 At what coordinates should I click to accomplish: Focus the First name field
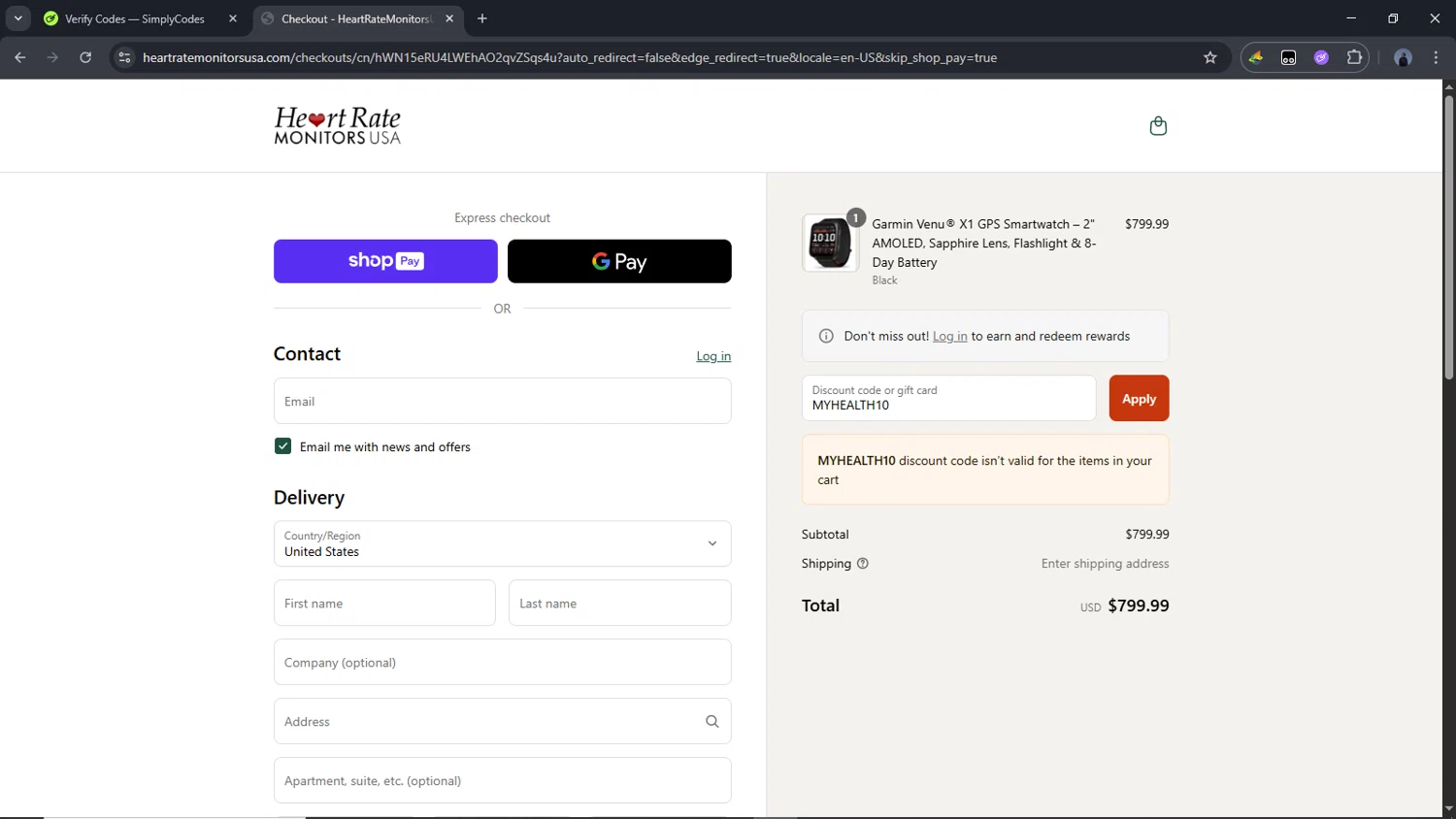point(384,603)
